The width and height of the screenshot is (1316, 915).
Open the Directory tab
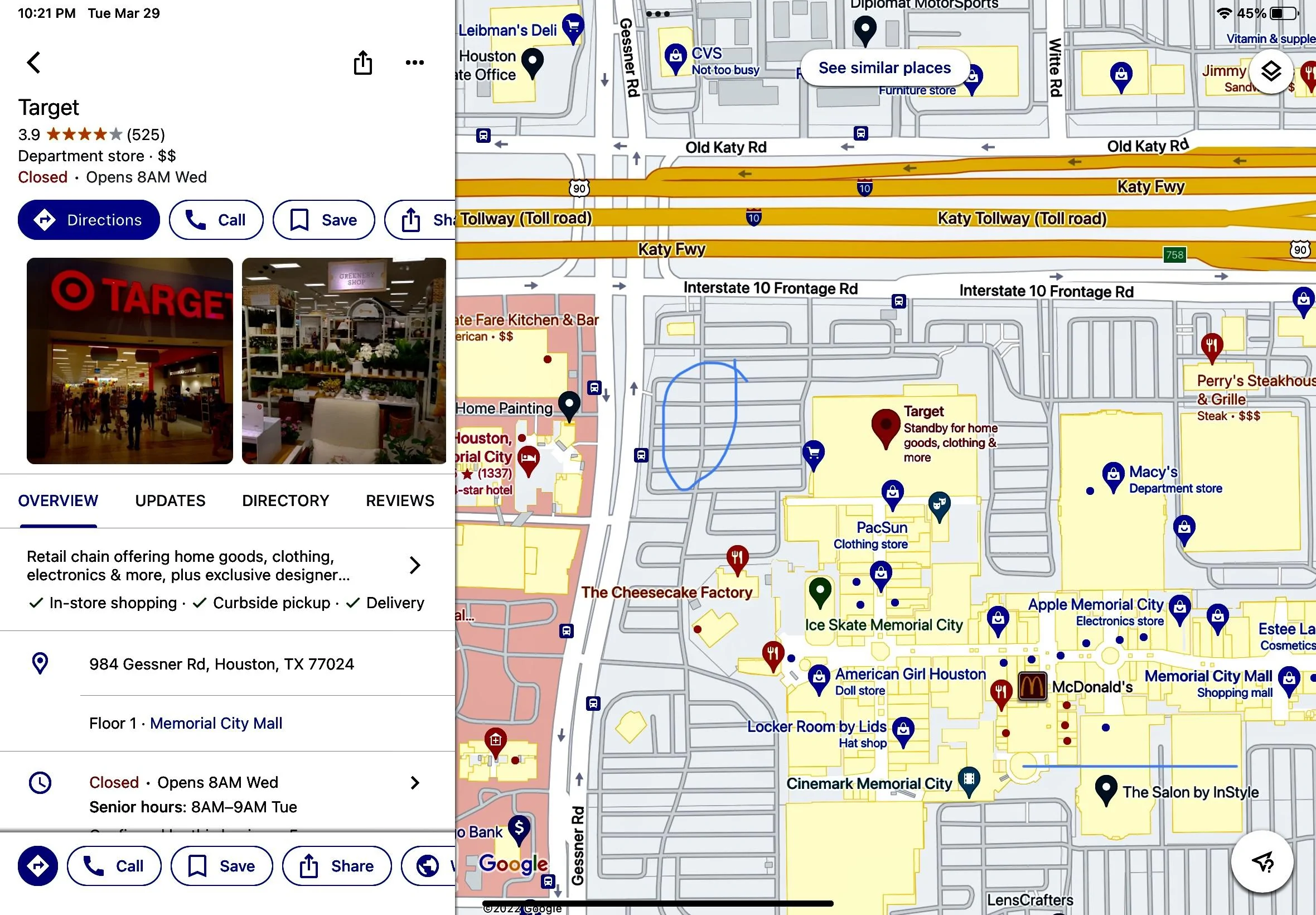(x=286, y=501)
